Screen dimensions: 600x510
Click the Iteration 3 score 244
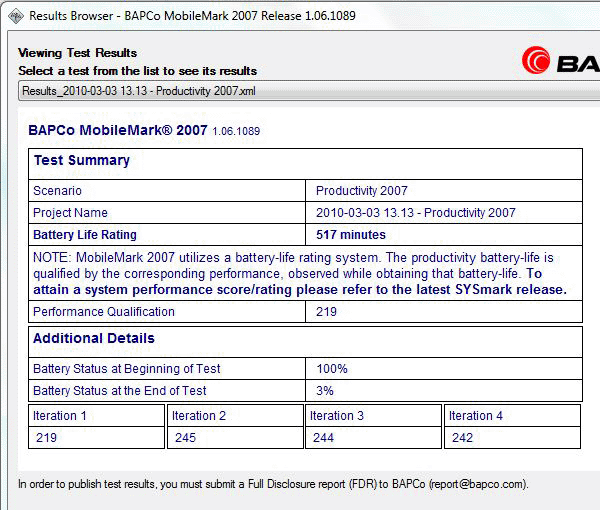click(x=323, y=438)
